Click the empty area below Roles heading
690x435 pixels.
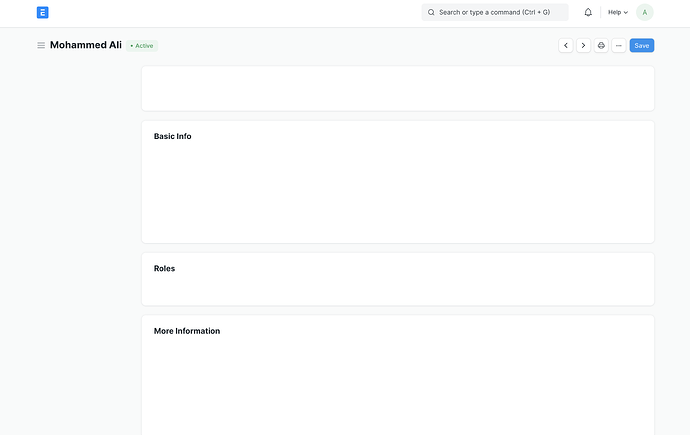point(397,290)
